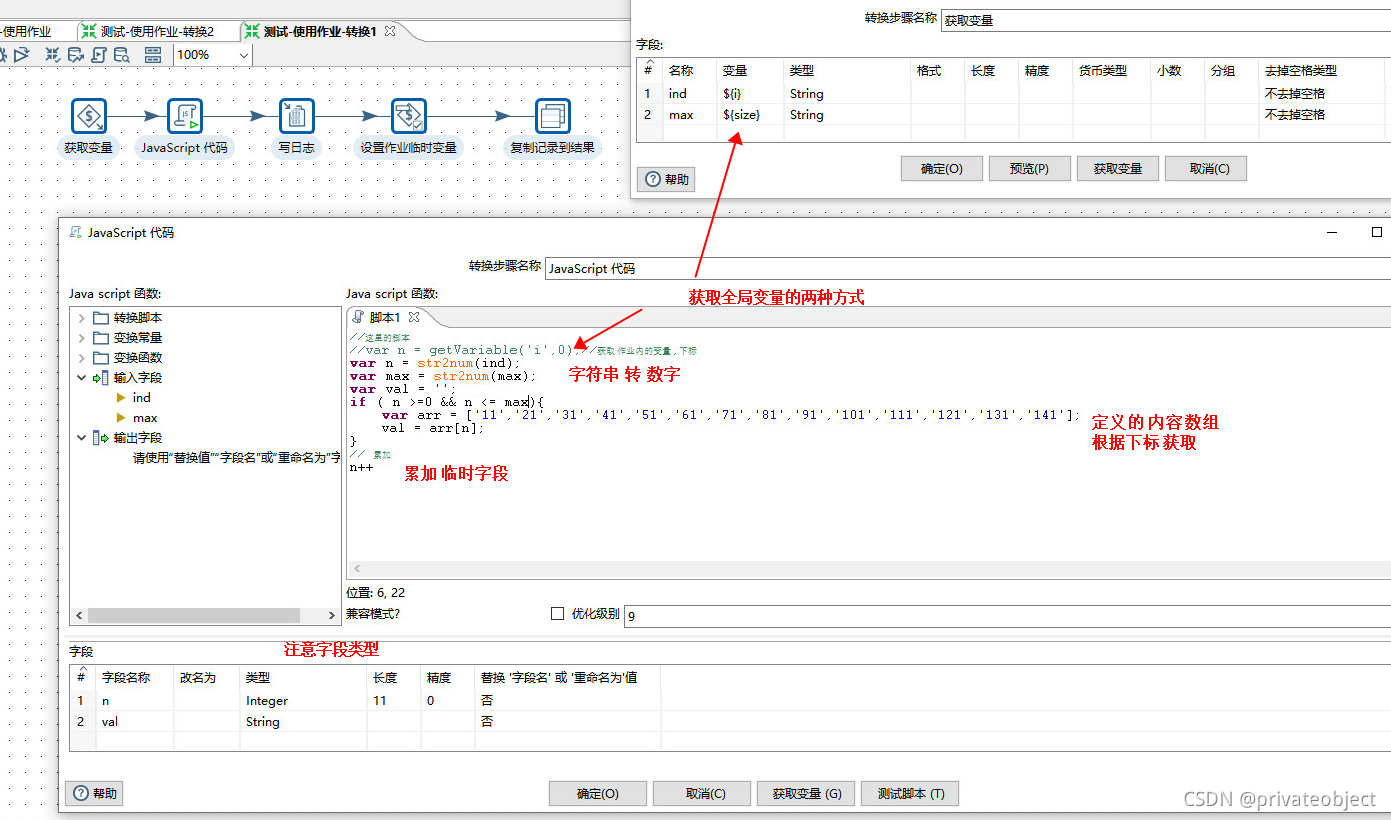
Task: Select the ind name cell in 字段 table
Action: (x=690, y=93)
